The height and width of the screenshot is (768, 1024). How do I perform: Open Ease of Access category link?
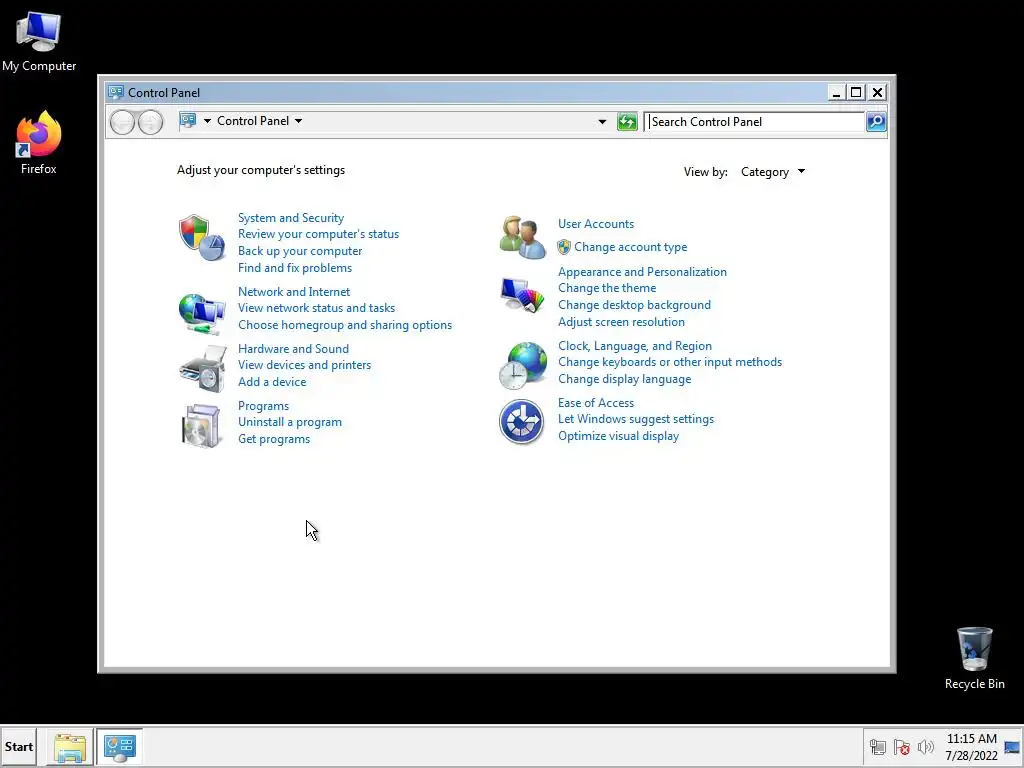596,402
